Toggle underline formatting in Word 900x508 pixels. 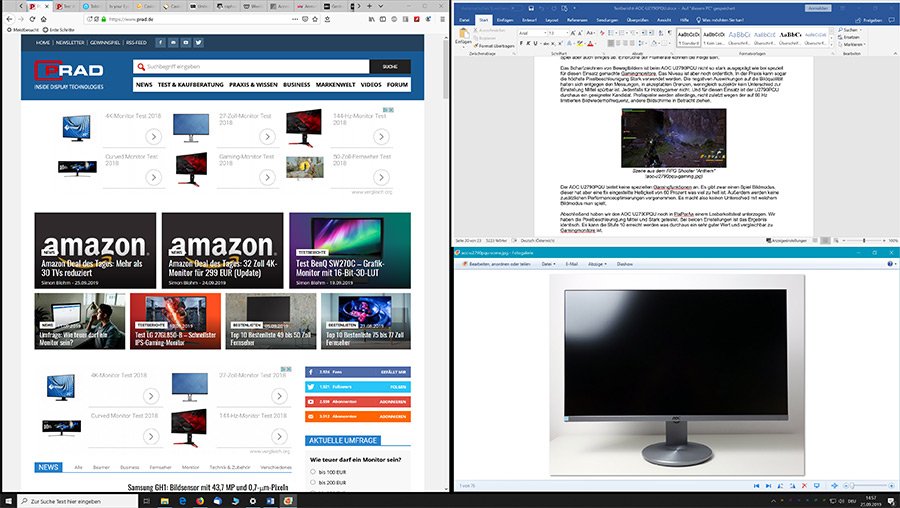(x=536, y=43)
